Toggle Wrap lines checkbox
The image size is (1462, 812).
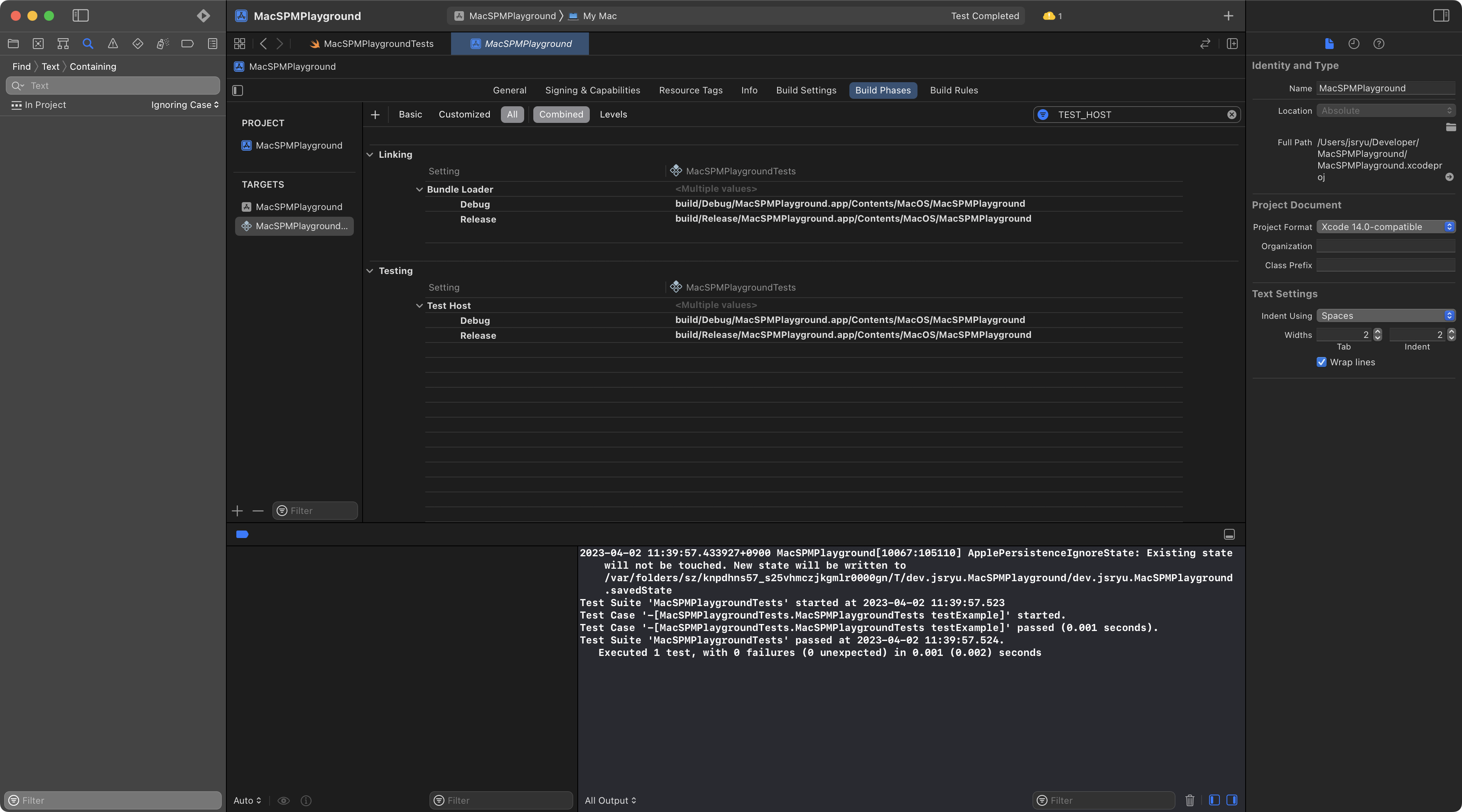coord(1322,362)
